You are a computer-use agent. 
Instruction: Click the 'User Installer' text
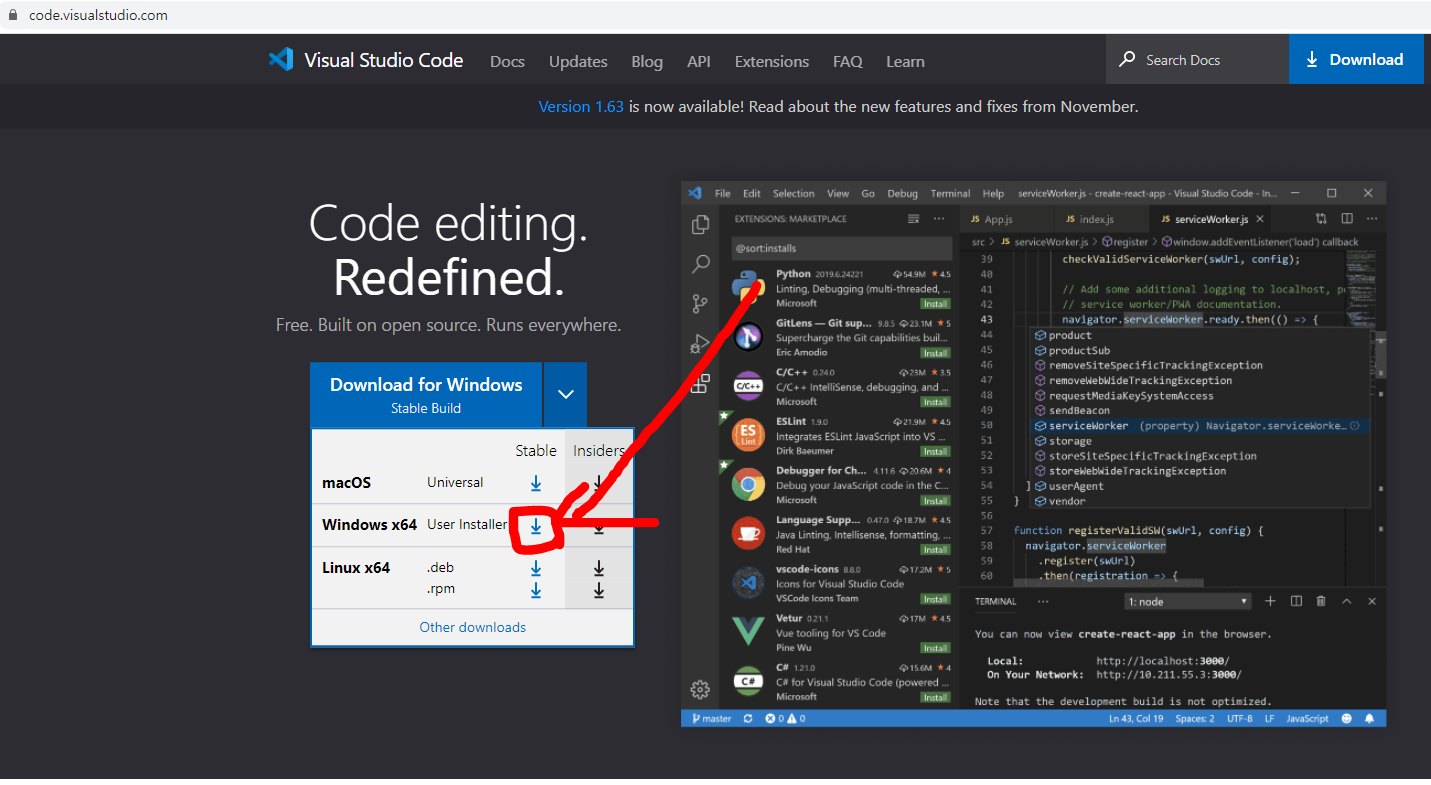pyautogui.click(x=467, y=525)
